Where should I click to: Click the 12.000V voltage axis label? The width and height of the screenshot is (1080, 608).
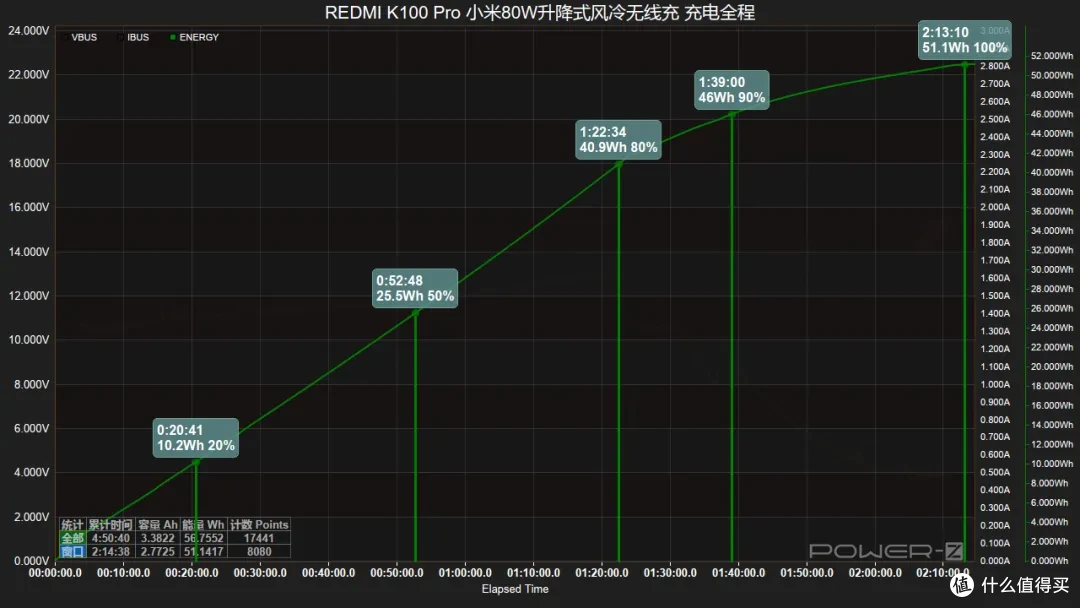point(29,295)
